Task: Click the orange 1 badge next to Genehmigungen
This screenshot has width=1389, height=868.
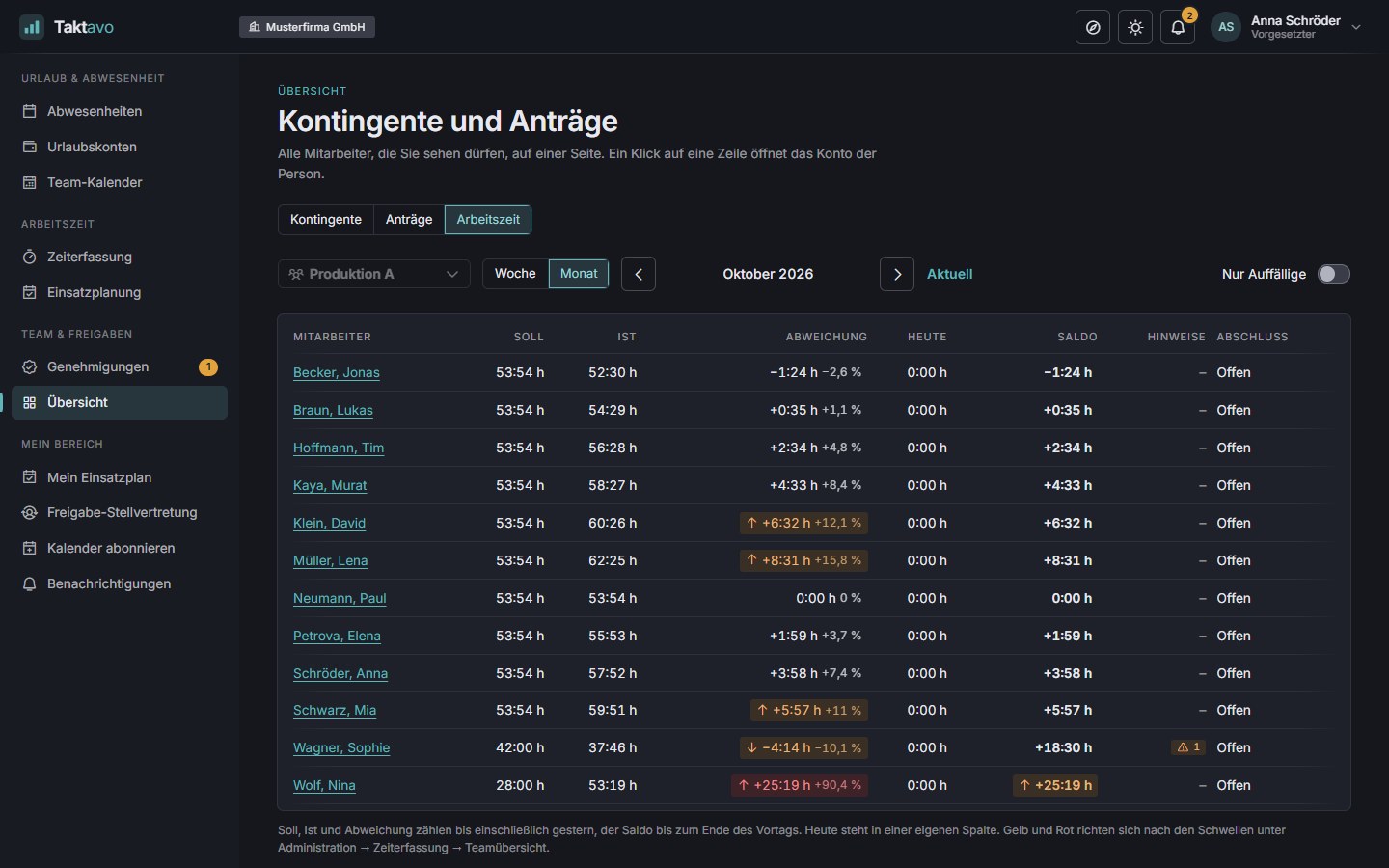Action: tap(208, 366)
